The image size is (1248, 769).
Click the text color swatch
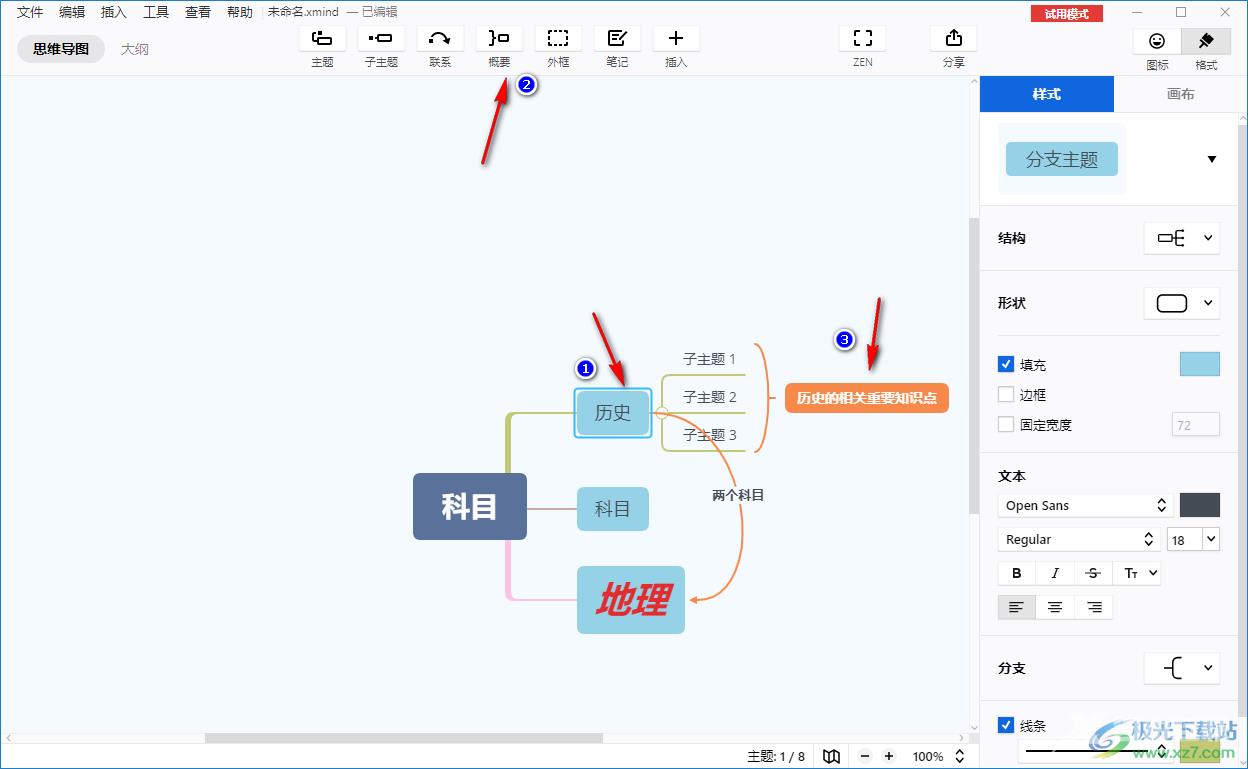(x=1199, y=505)
